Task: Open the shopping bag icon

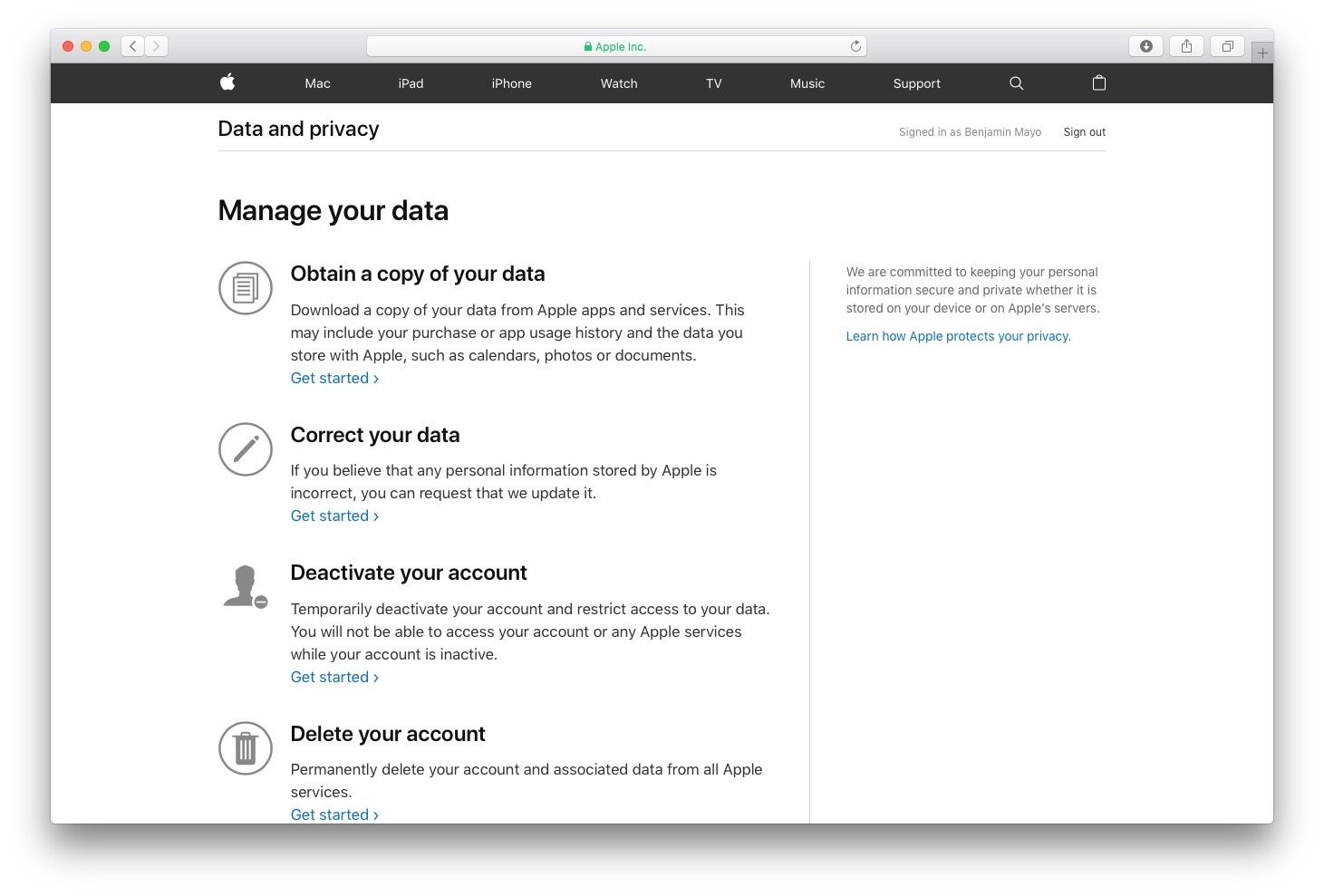Action: click(x=1098, y=82)
